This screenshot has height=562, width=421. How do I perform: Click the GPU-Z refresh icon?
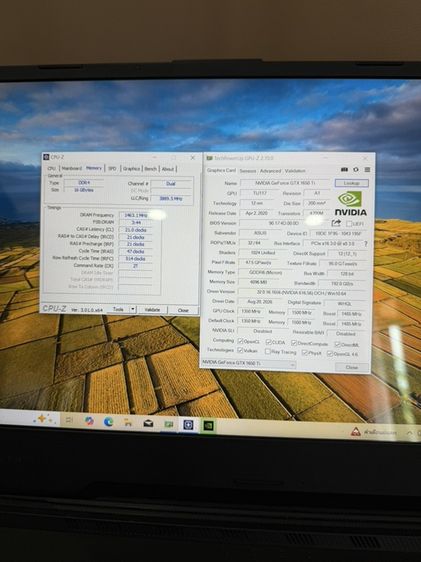[x=356, y=170]
